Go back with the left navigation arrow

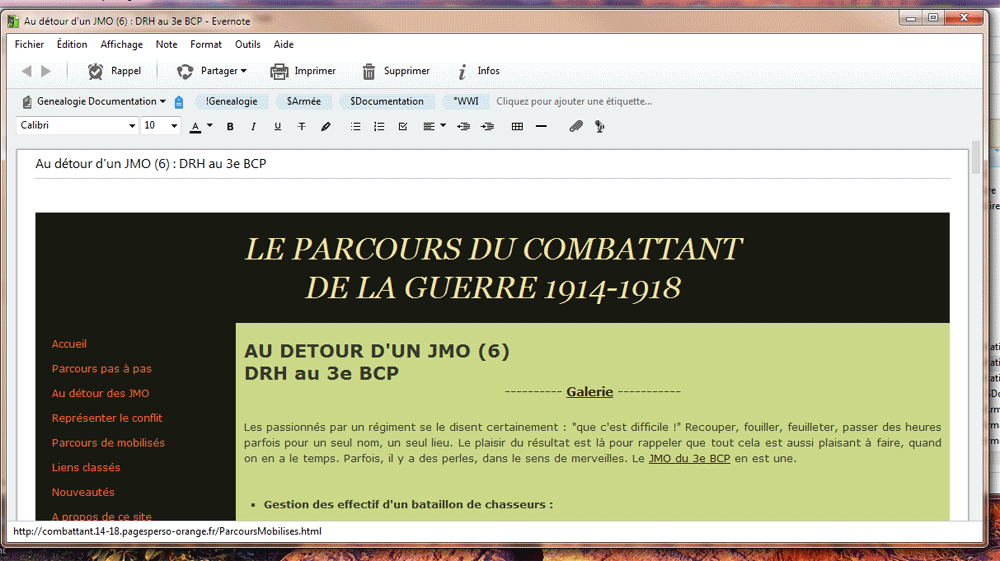tap(27, 71)
